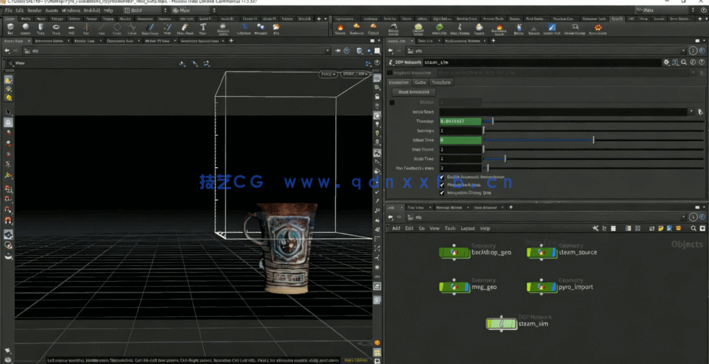
Task: Click the viewport select arrow tool
Action: pos(9,111)
